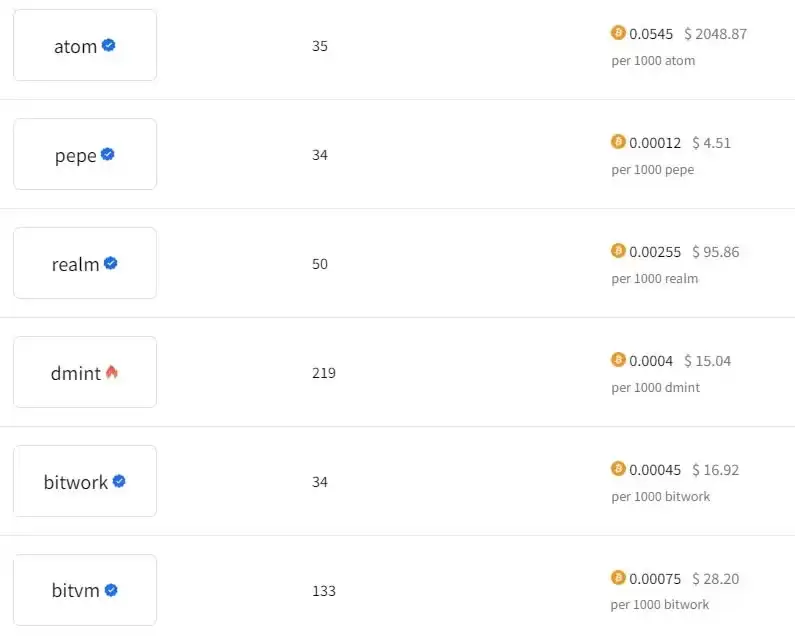795x636 pixels.
Task: Open the pepe token card
Action: (85, 154)
